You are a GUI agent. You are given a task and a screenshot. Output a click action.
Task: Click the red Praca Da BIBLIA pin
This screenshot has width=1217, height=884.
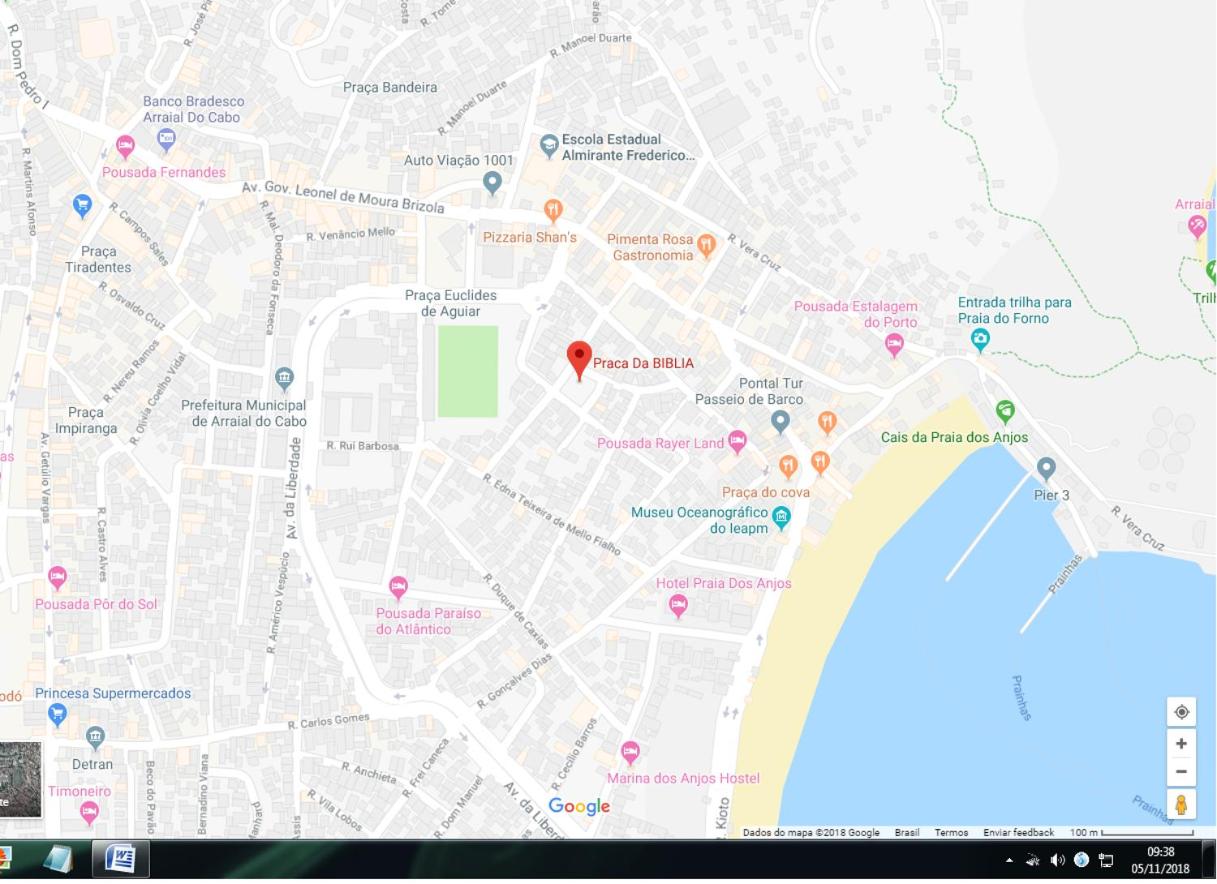point(579,359)
